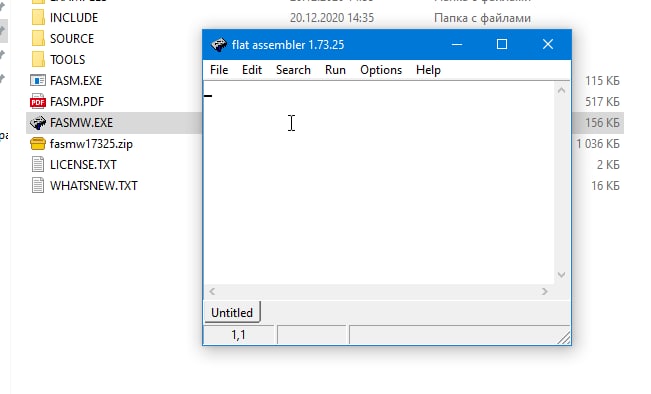Click the fasmw17325.zip file name

click(91, 144)
